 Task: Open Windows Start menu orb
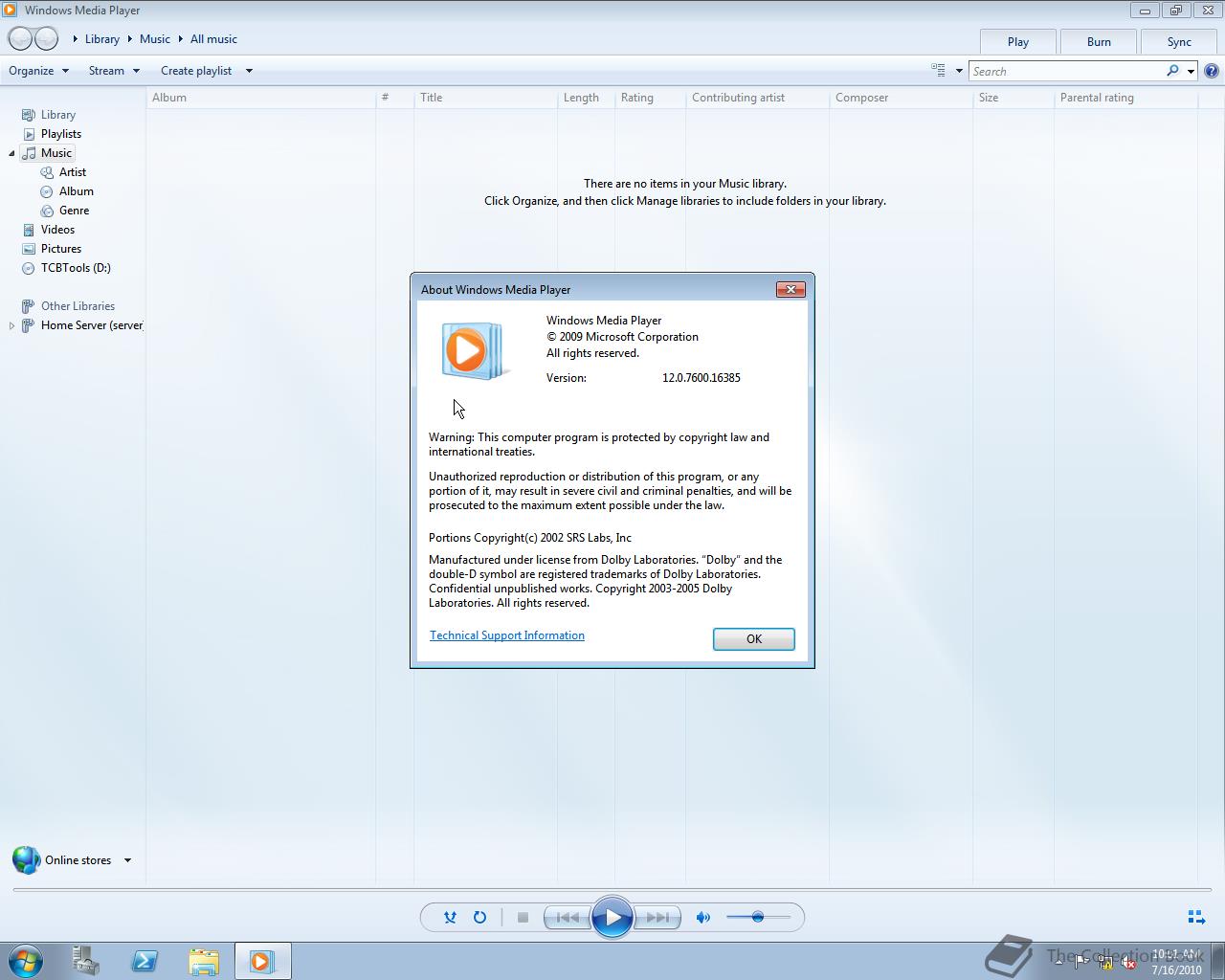coord(25,961)
